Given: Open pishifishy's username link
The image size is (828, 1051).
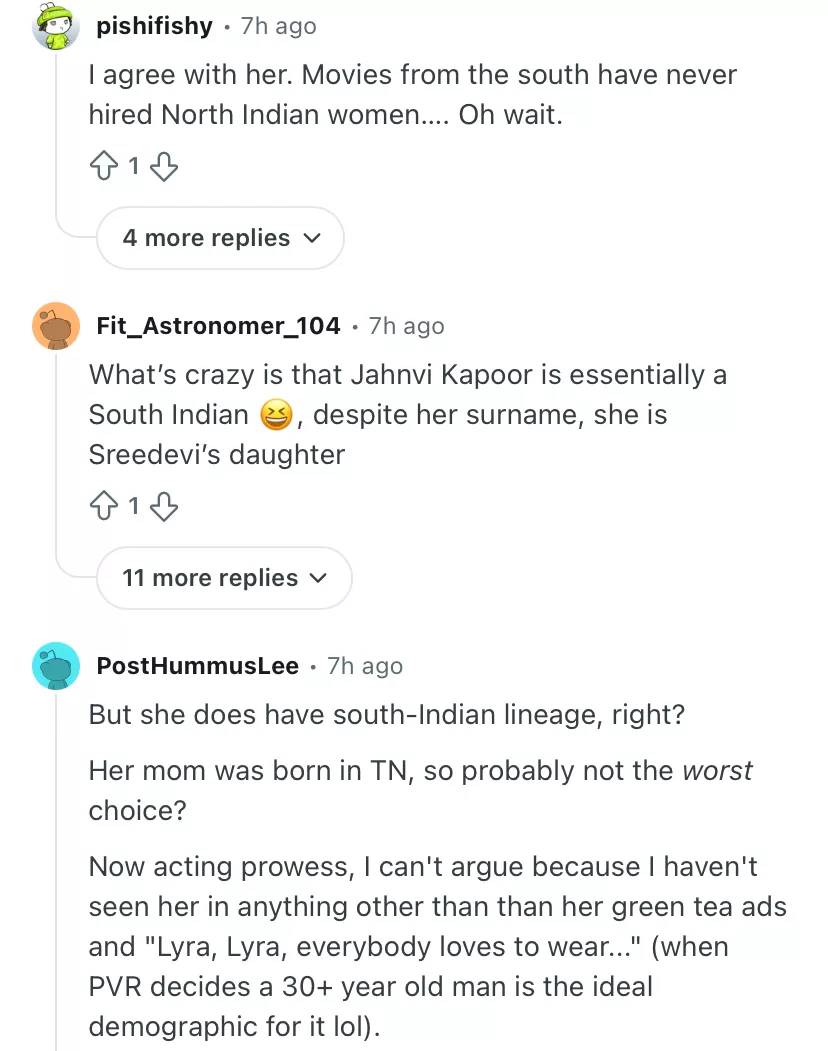Looking at the screenshot, I should point(154,26).
